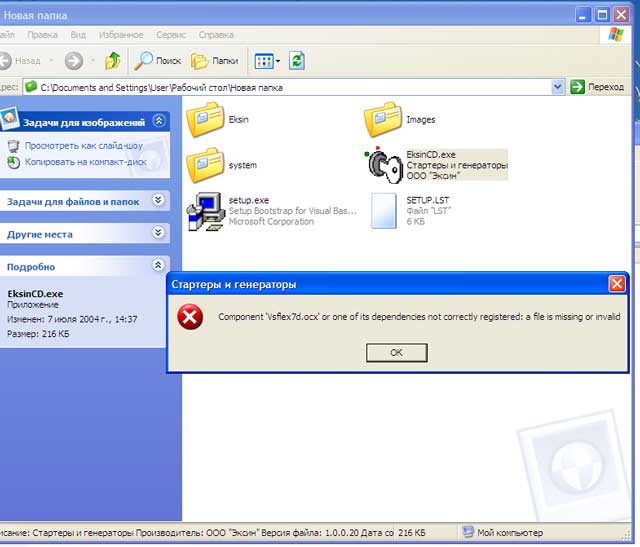Viewport: 640px width, 547px height.
Task: Collapse Задачи для изображений panel
Action: click(x=159, y=121)
